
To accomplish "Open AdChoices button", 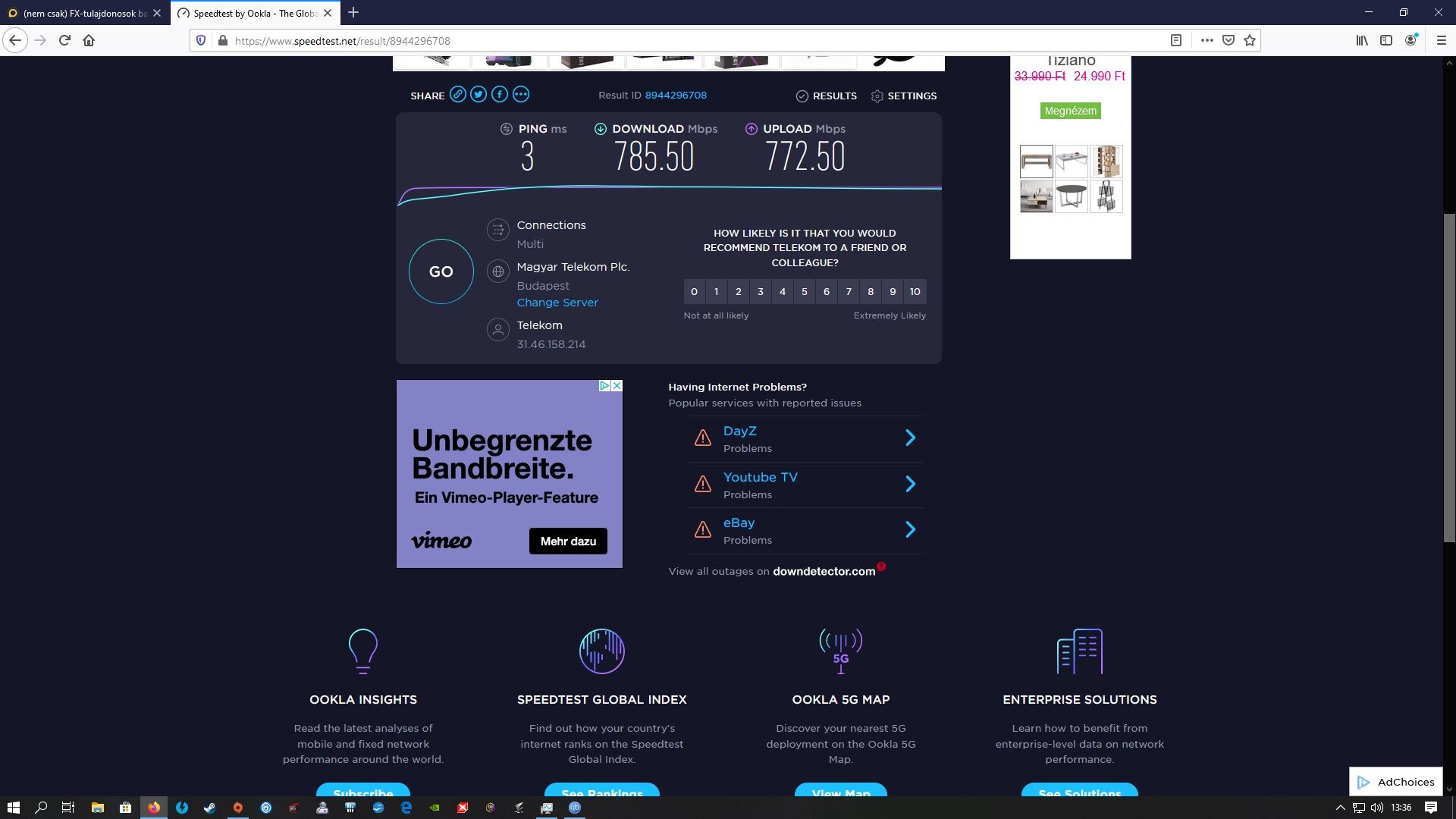I will point(1395,782).
